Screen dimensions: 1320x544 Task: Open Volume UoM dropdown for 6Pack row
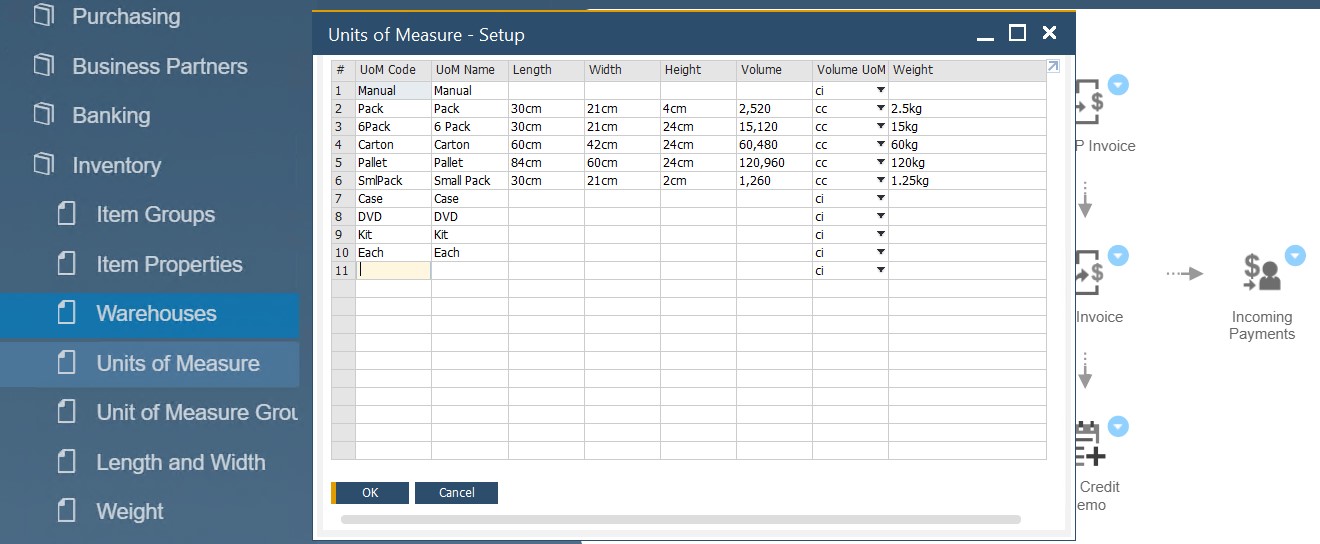point(881,126)
